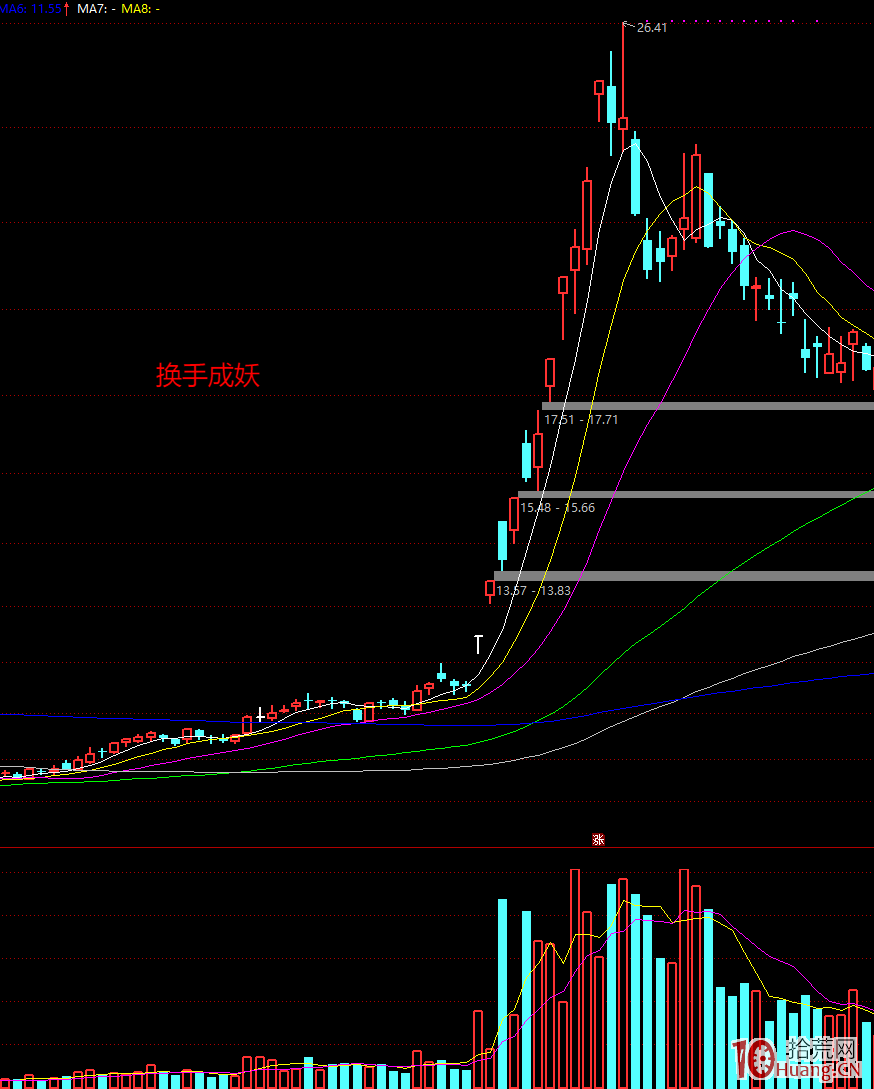Viewport: 874px width, 1089px height.
Task: Click the white MA7 indicator label
Action: (x=96, y=9)
